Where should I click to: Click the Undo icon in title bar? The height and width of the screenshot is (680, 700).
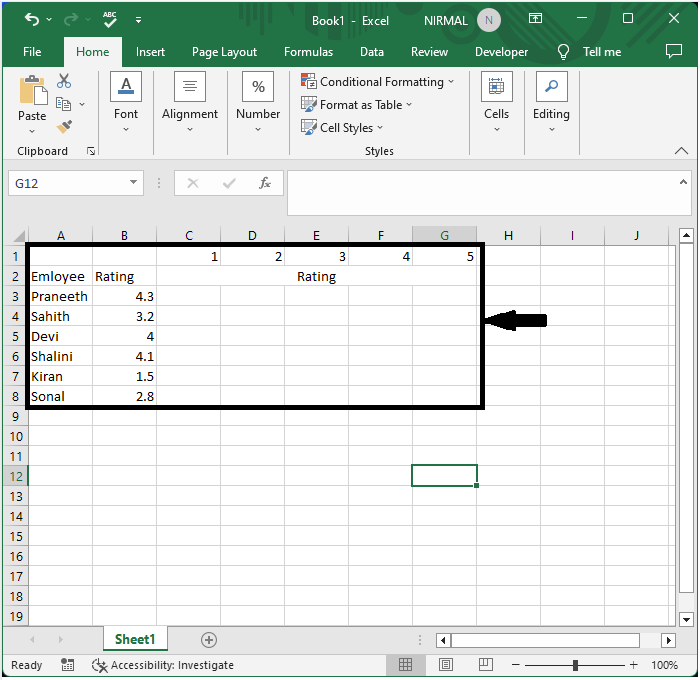(x=32, y=19)
